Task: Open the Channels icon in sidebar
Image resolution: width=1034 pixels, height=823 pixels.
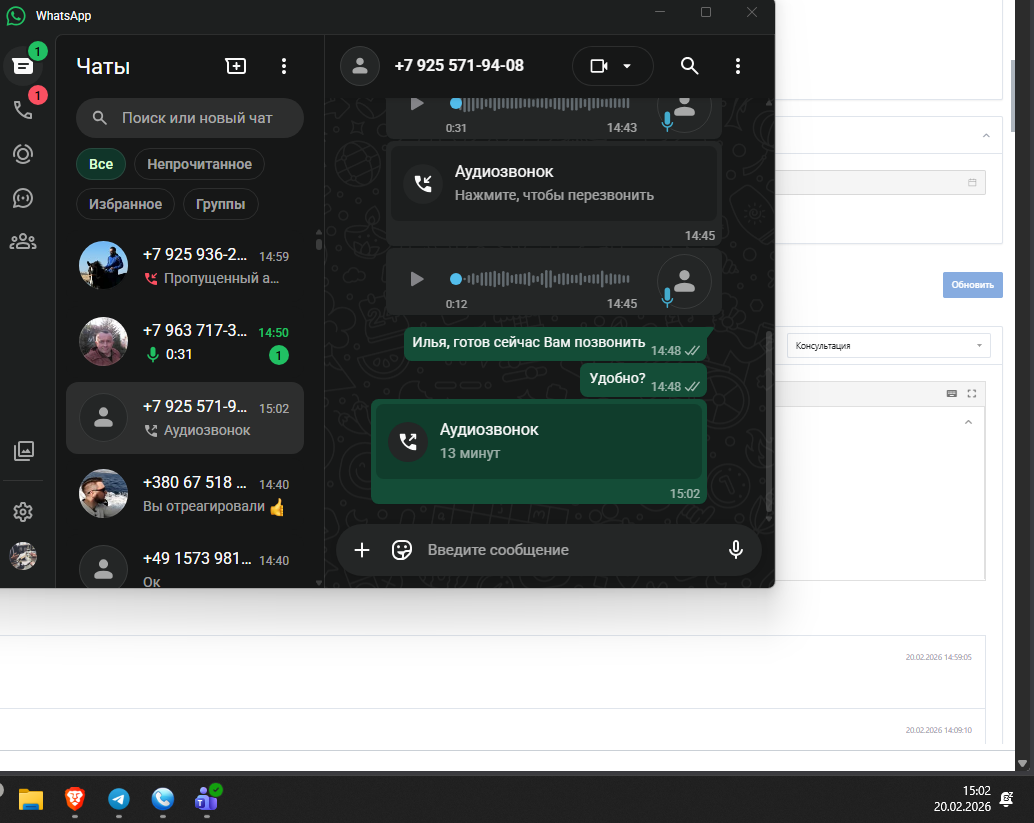Action: point(23,198)
